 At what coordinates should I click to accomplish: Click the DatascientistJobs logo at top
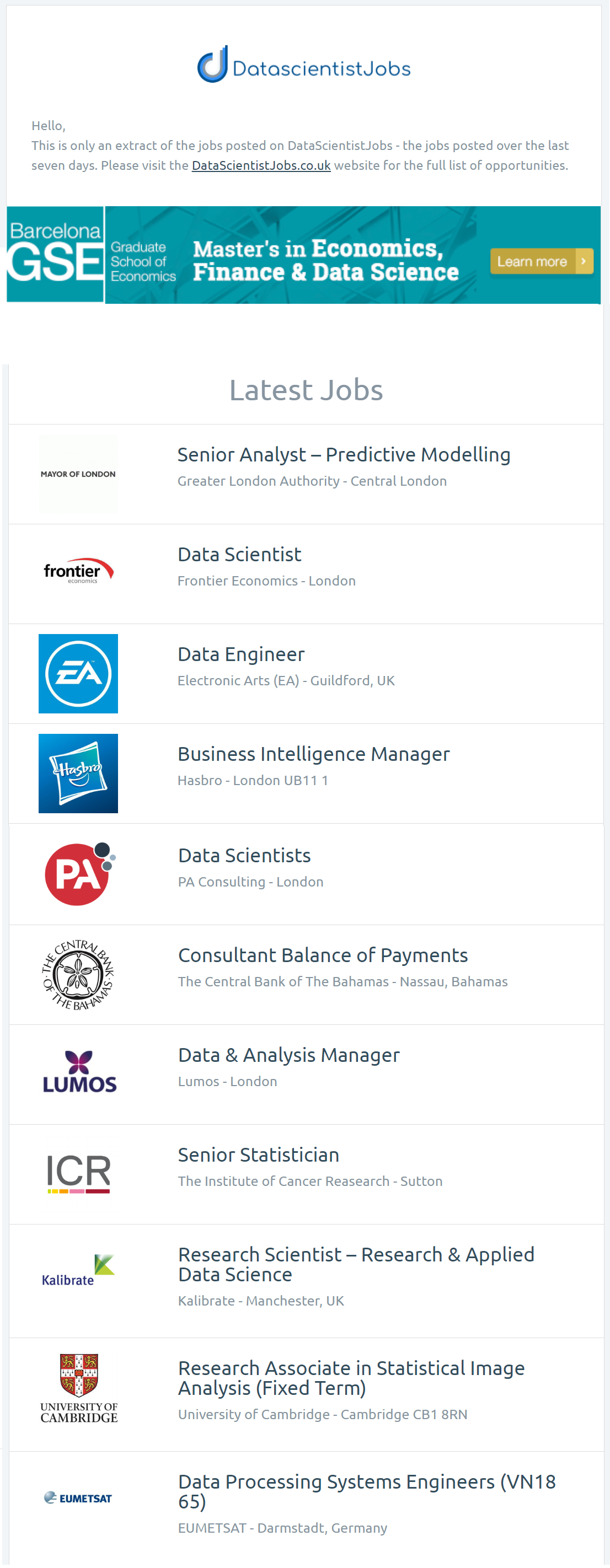[304, 65]
